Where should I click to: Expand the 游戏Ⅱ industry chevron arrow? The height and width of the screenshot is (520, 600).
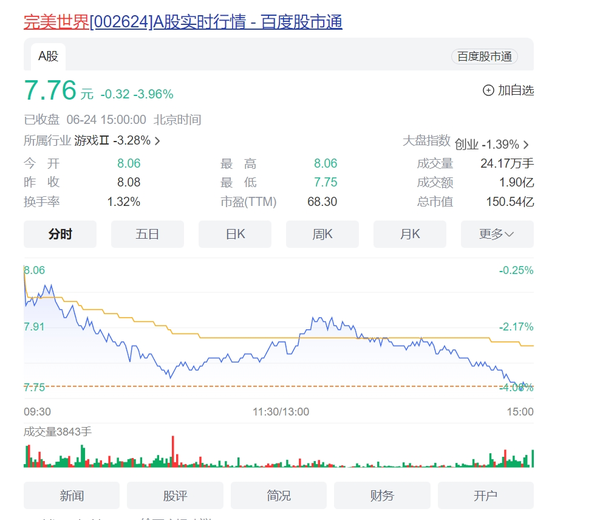click(x=157, y=141)
